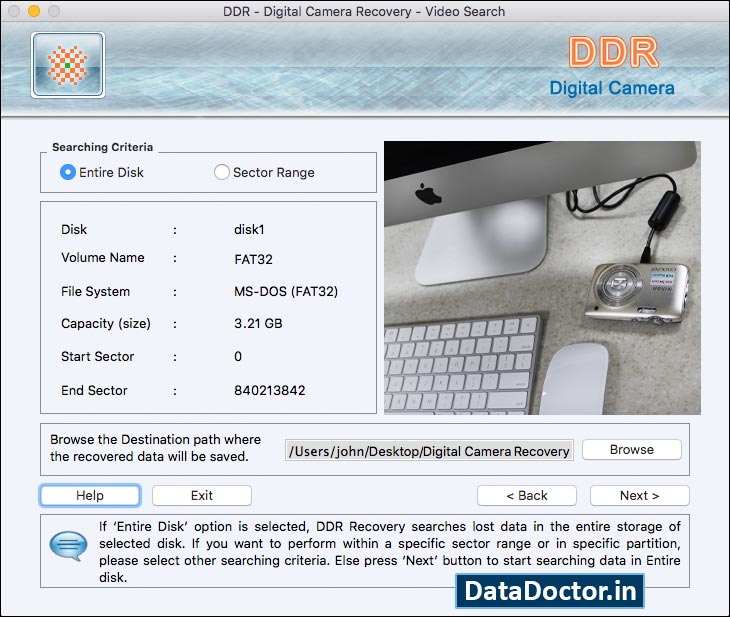Go to the previous step with Back
Image resolution: width=730 pixels, height=617 pixels.
point(526,496)
